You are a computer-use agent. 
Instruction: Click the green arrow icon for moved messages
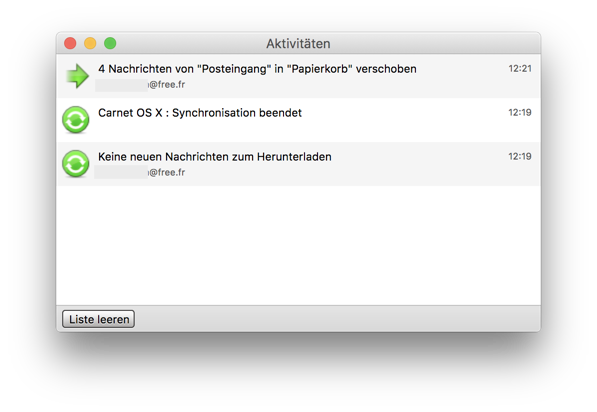77,76
